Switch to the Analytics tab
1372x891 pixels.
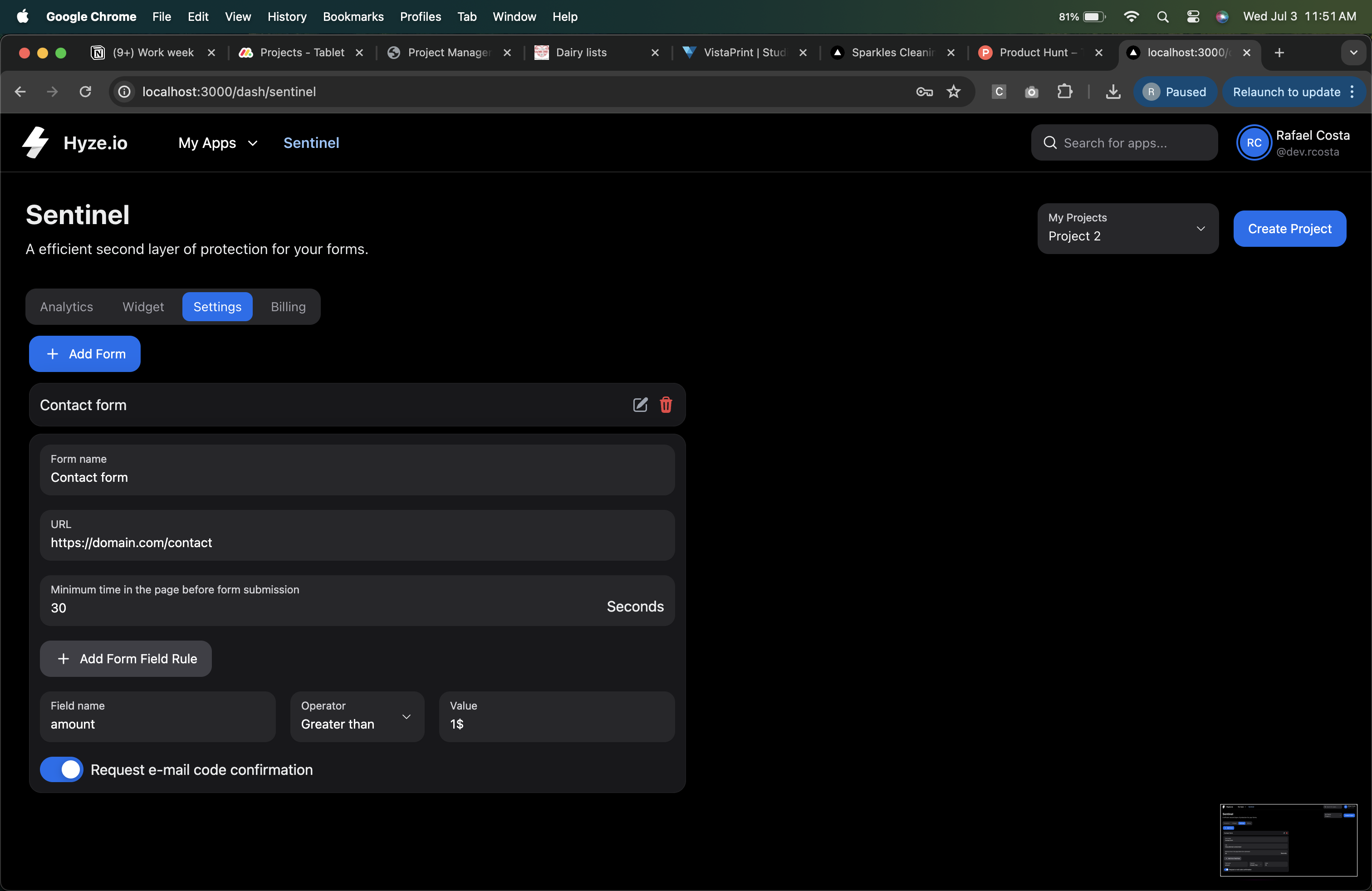pos(66,307)
